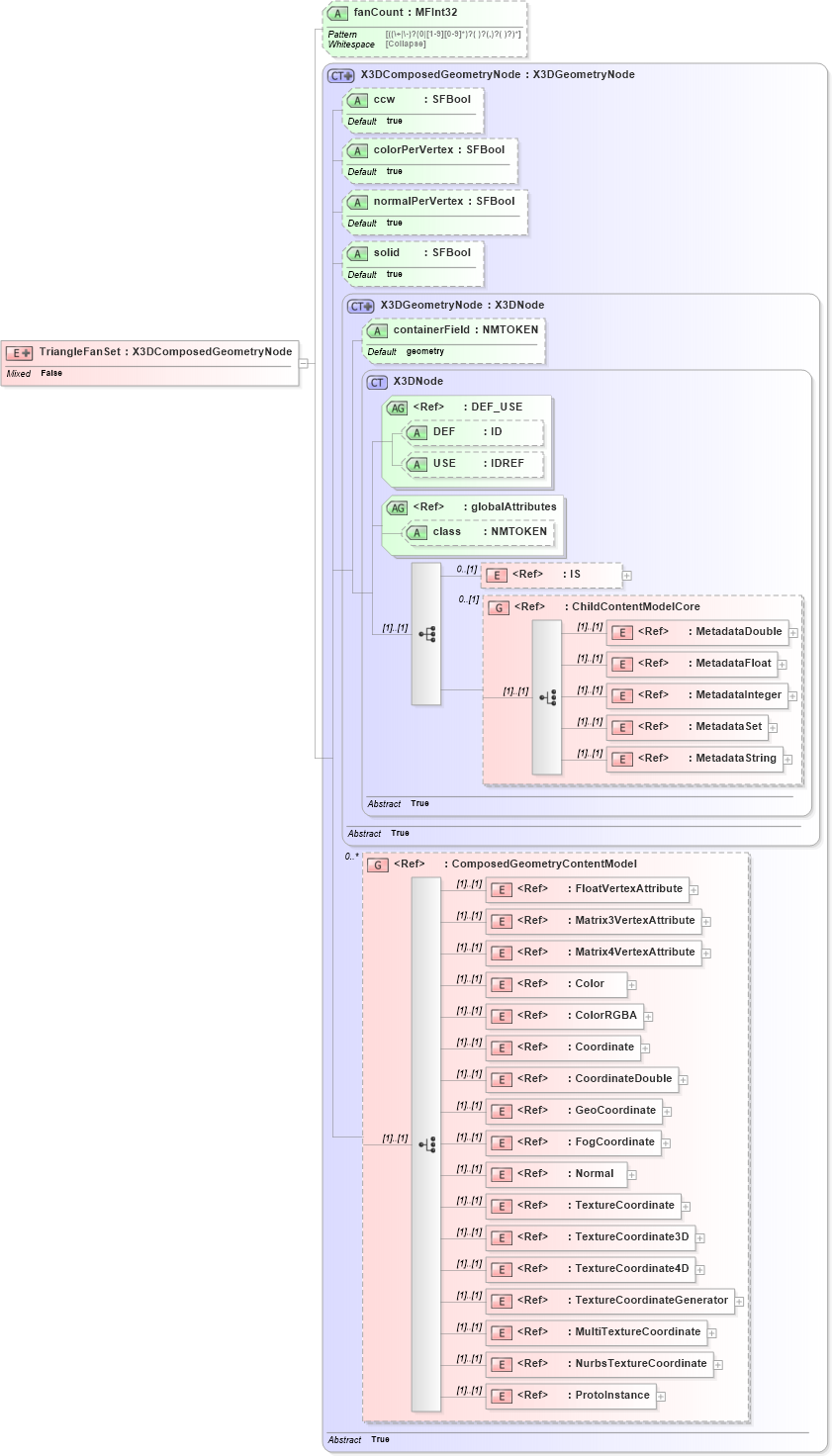Image resolution: width=832 pixels, height=1456 pixels.
Task: Collapse the TriangleFanSet node connector
Action: [304, 363]
